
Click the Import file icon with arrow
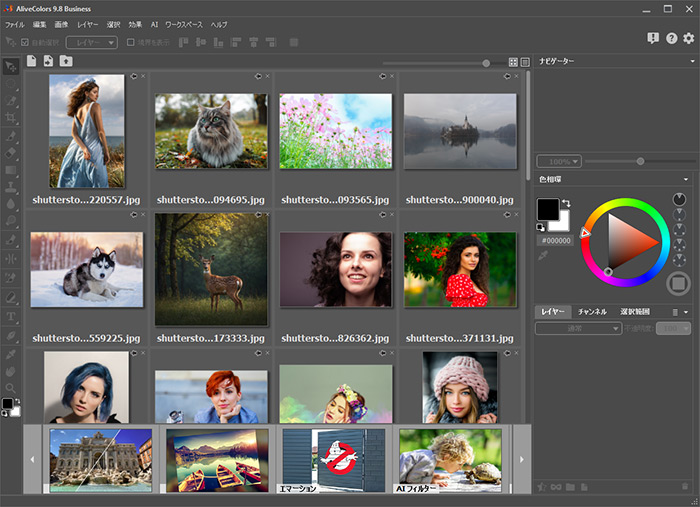(x=48, y=61)
